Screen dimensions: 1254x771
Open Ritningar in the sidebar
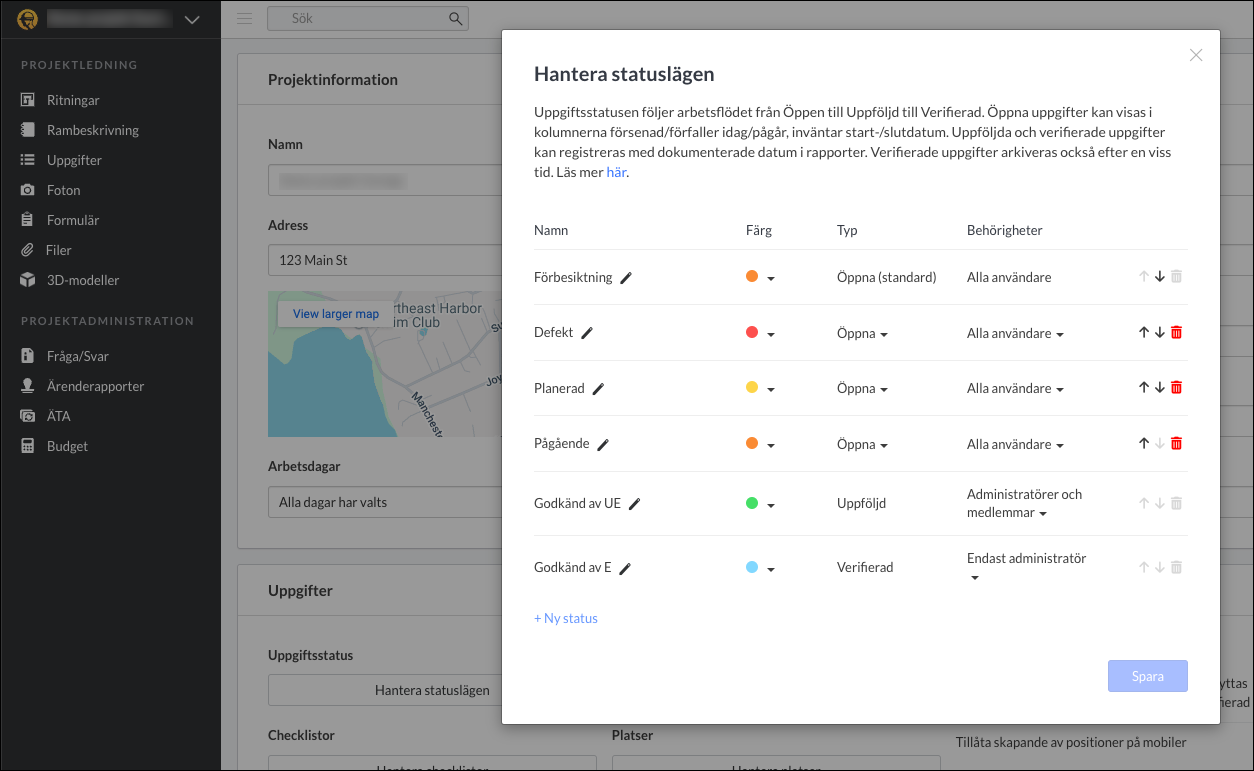(x=73, y=100)
